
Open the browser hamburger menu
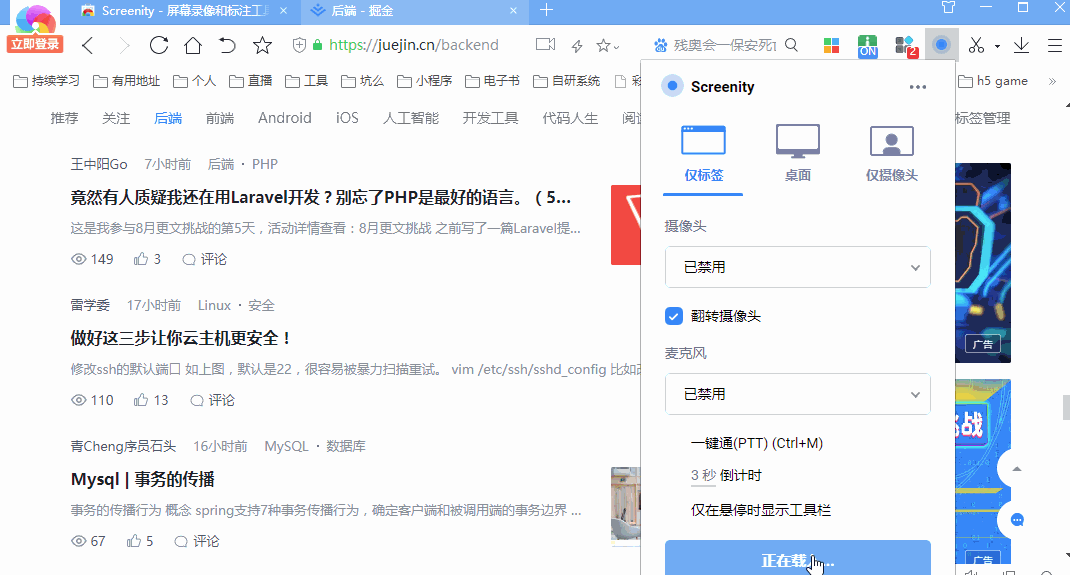tap(1055, 46)
